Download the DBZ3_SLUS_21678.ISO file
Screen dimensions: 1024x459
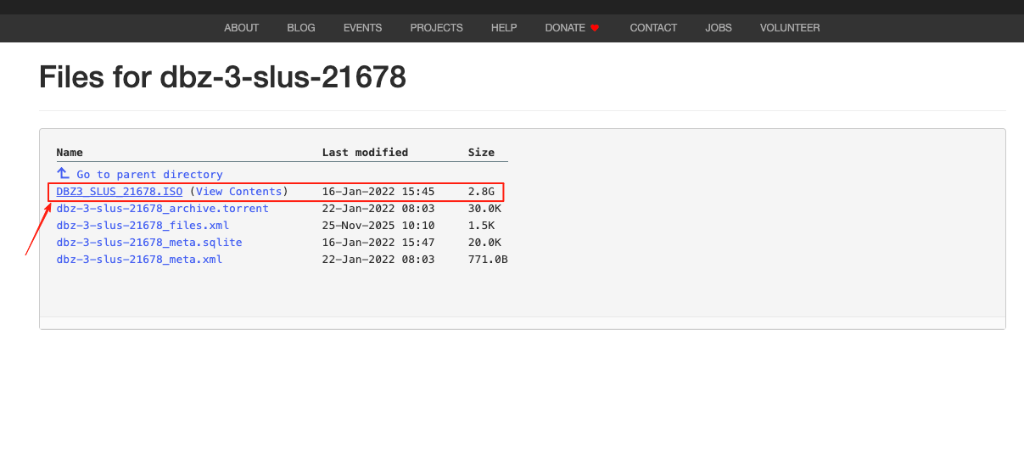pos(120,191)
